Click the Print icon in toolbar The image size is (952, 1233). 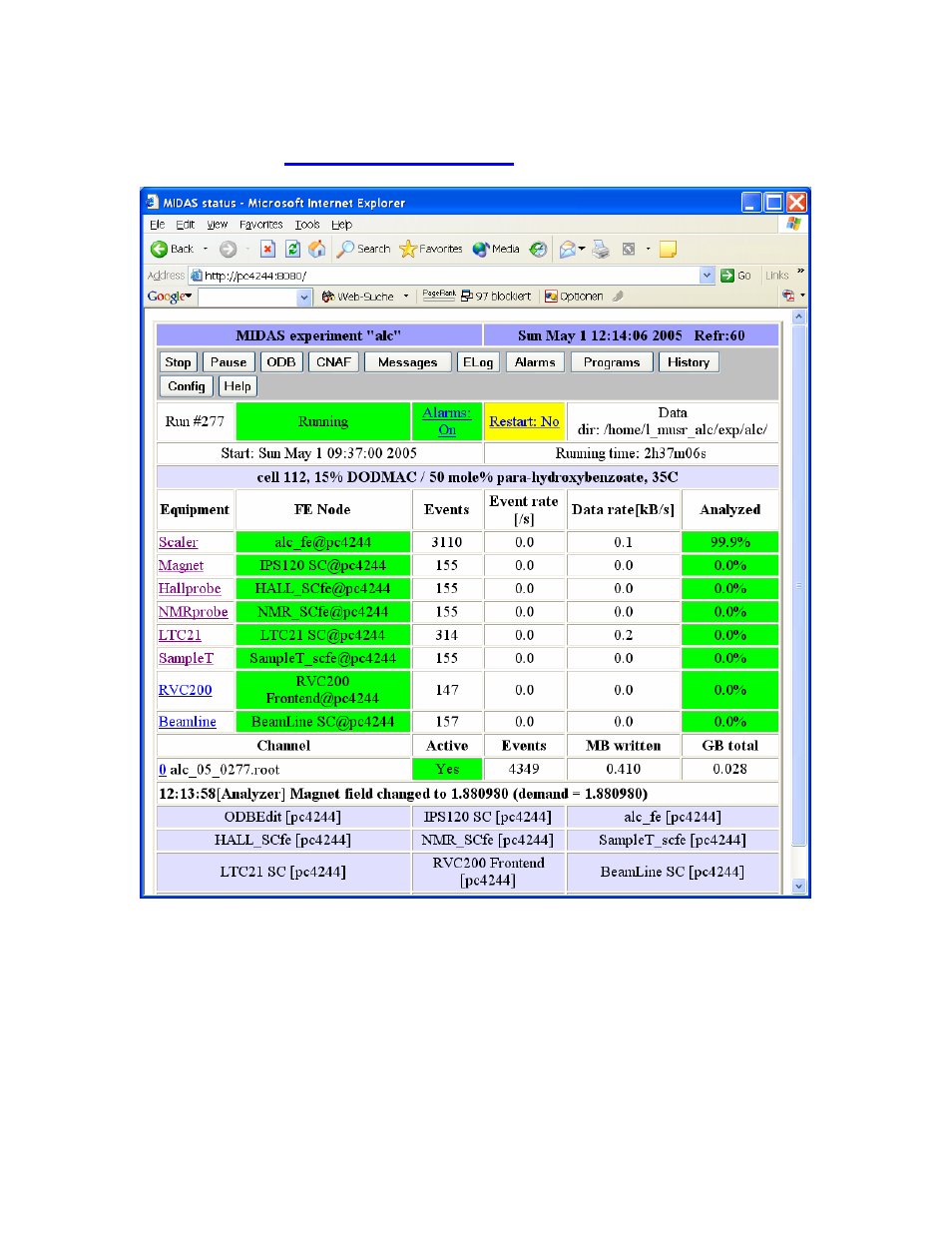click(601, 250)
